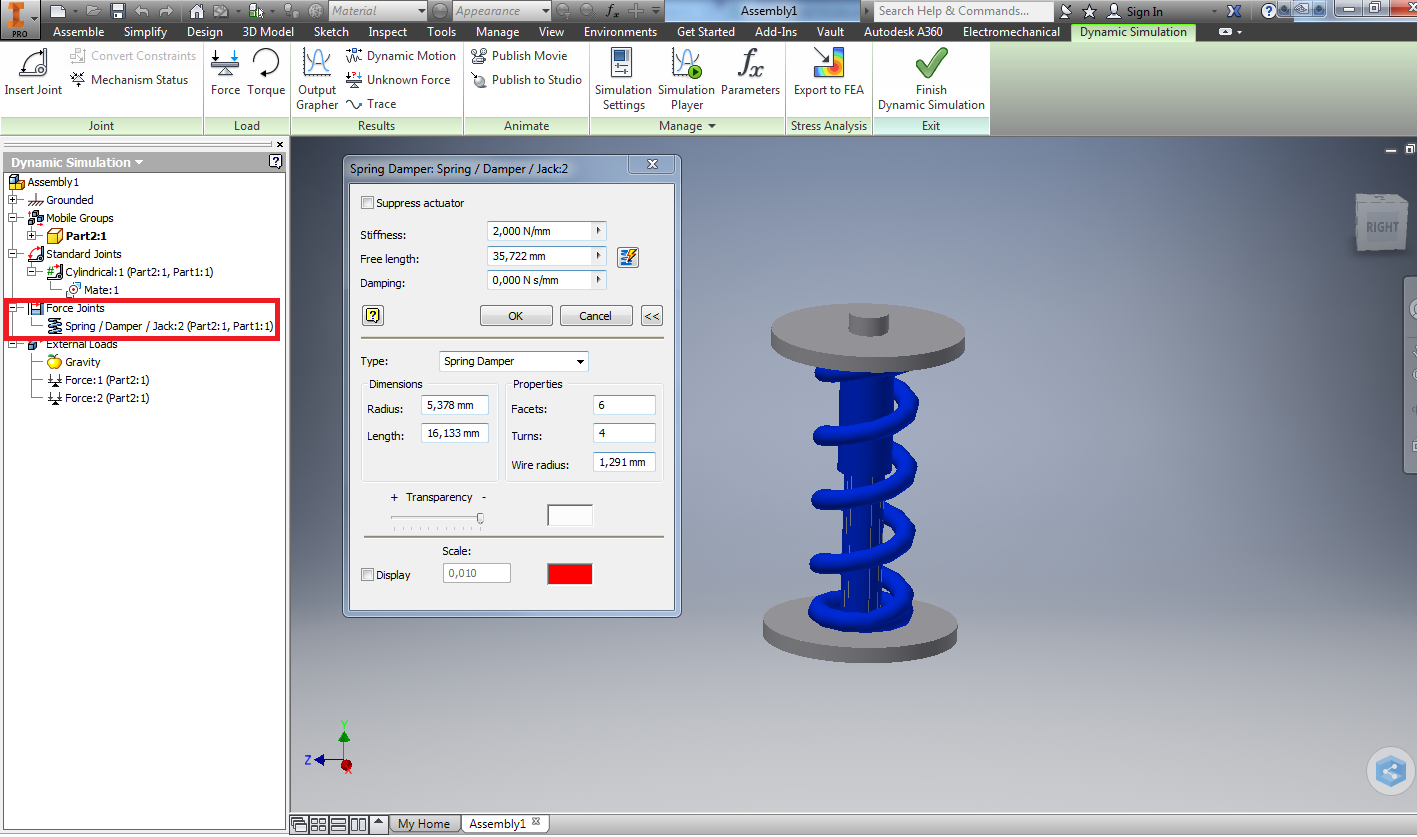Select the Insert Joint tool
The height and width of the screenshot is (837, 1417).
pos(32,71)
